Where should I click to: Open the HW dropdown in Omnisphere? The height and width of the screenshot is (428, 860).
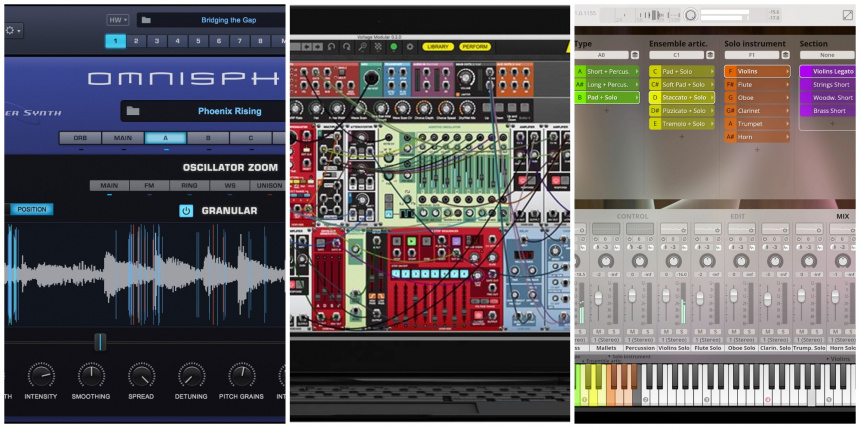point(118,20)
